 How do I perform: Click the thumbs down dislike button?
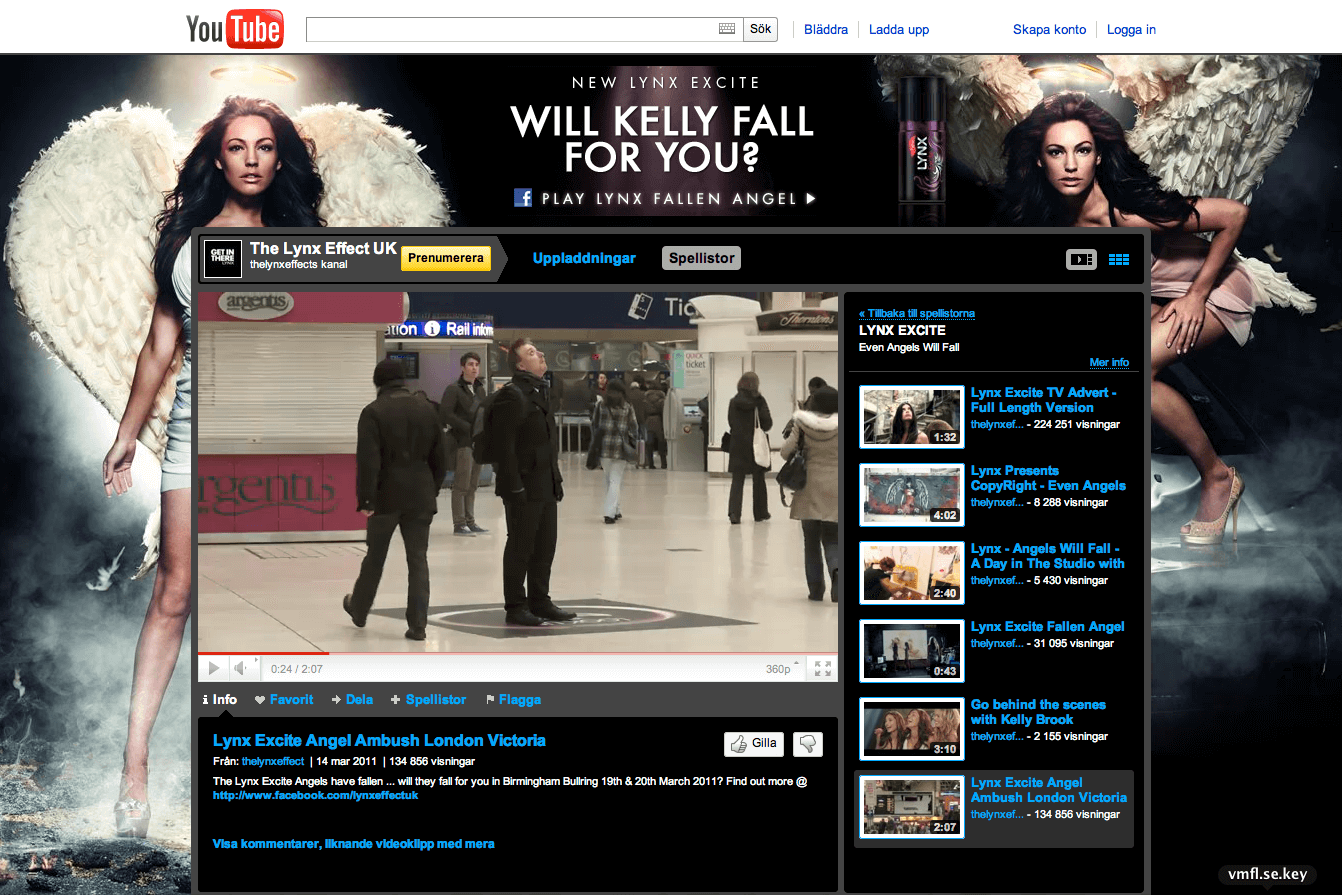pos(808,744)
